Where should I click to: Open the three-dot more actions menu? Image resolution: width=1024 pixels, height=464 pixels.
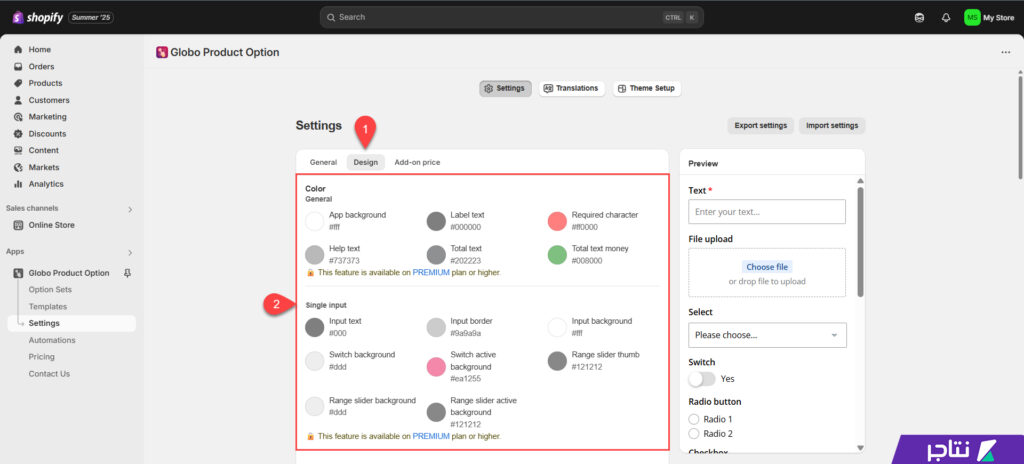[1006, 52]
